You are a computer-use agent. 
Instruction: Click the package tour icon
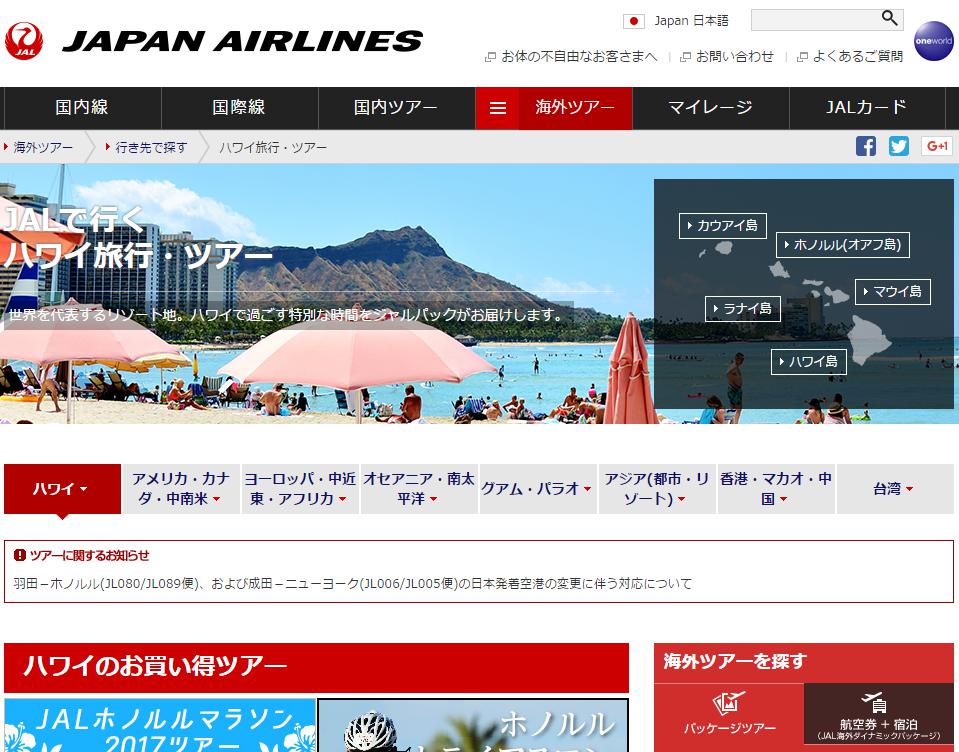click(728, 704)
